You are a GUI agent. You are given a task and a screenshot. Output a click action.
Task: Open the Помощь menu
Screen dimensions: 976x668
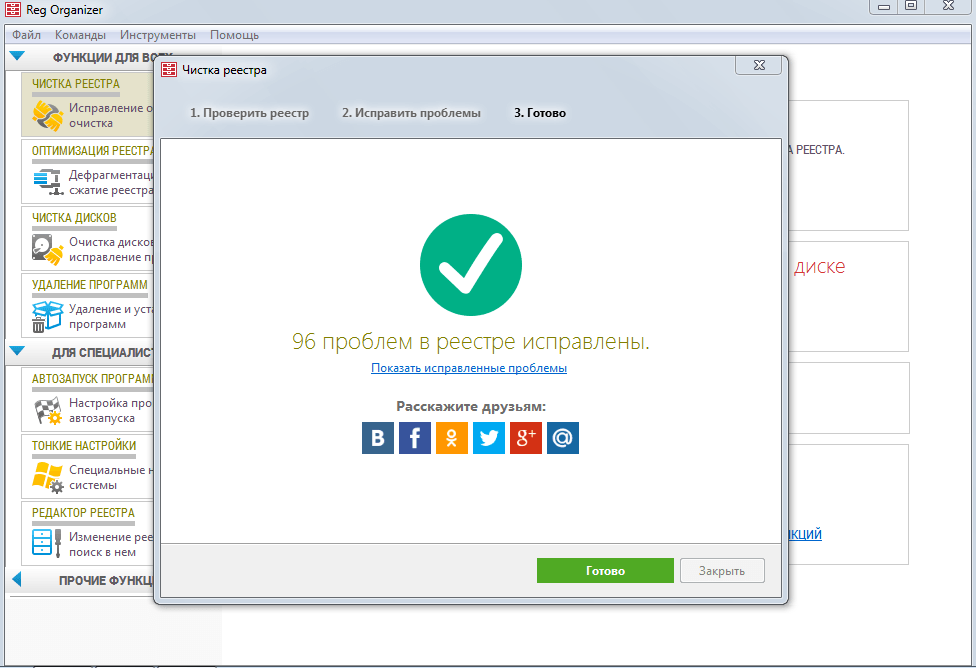[235, 35]
